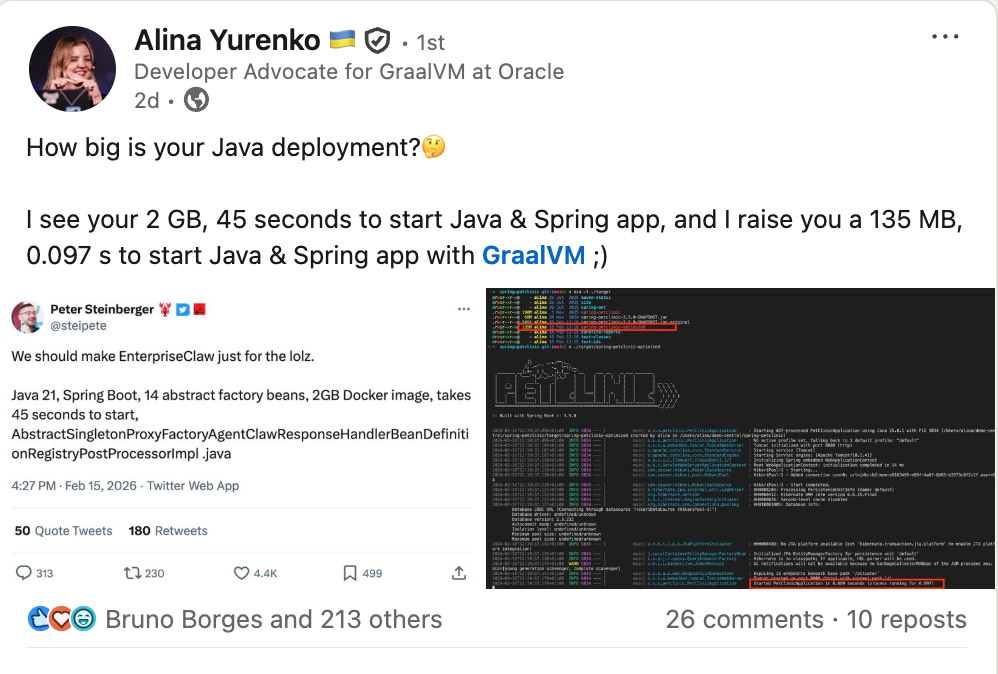Open the embedded Peter Steinberger tweet screenshot
998x674 pixels.
point(241,438)
